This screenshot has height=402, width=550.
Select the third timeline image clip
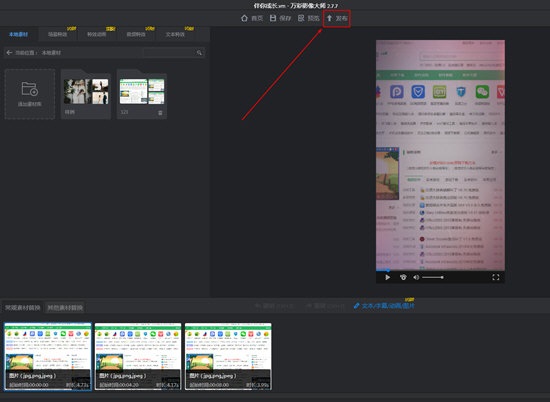[x=228, y=356]
